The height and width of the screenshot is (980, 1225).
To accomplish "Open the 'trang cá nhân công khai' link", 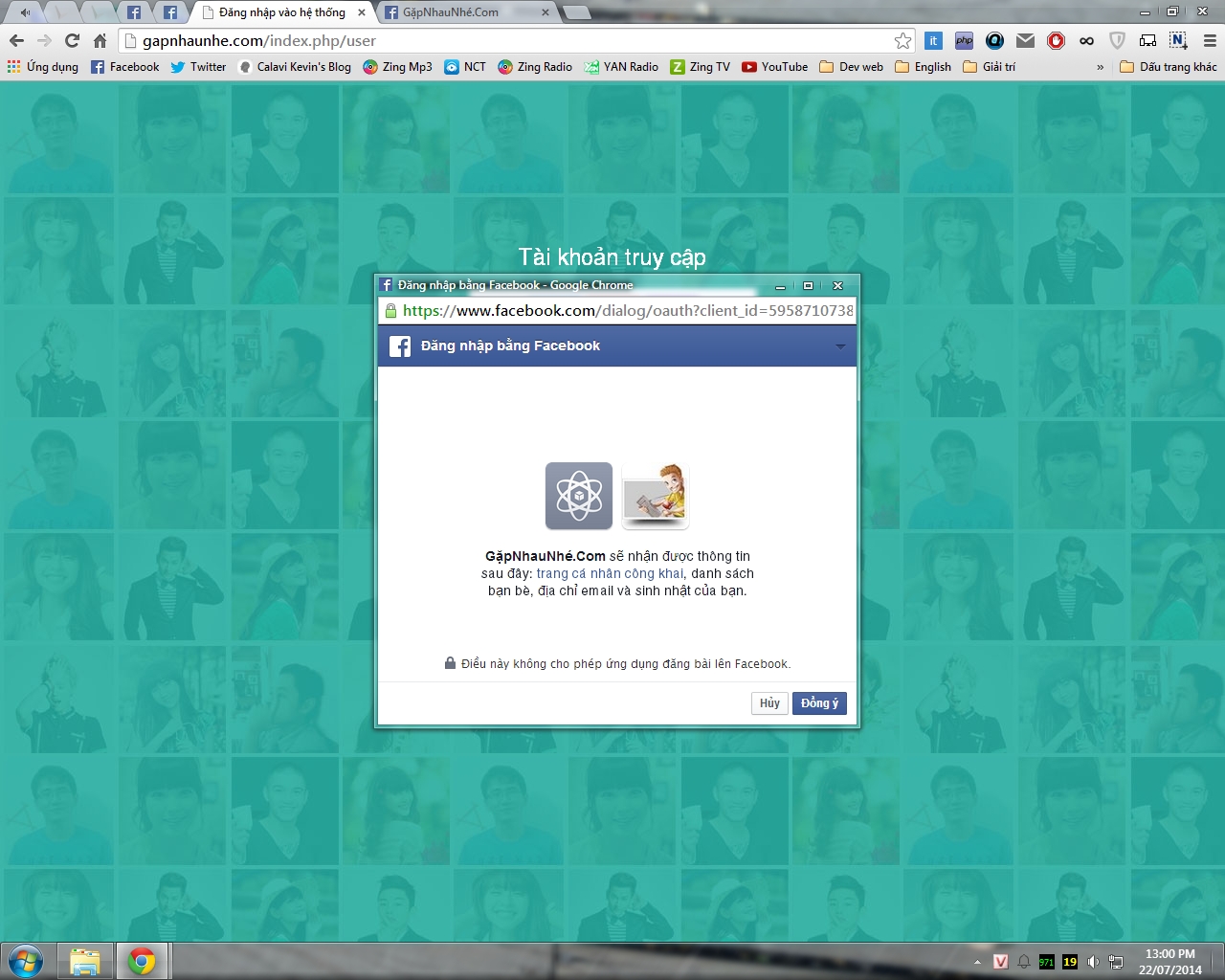I will (610, 573).
